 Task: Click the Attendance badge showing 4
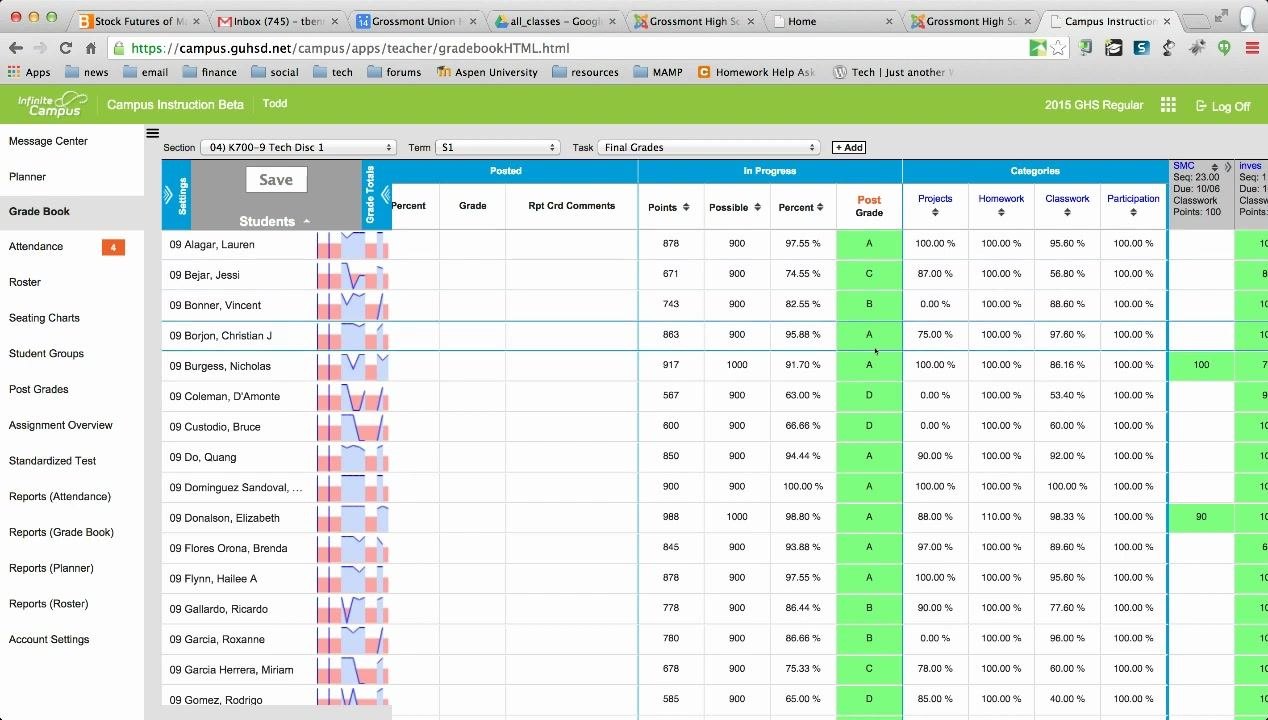point(113,247)
